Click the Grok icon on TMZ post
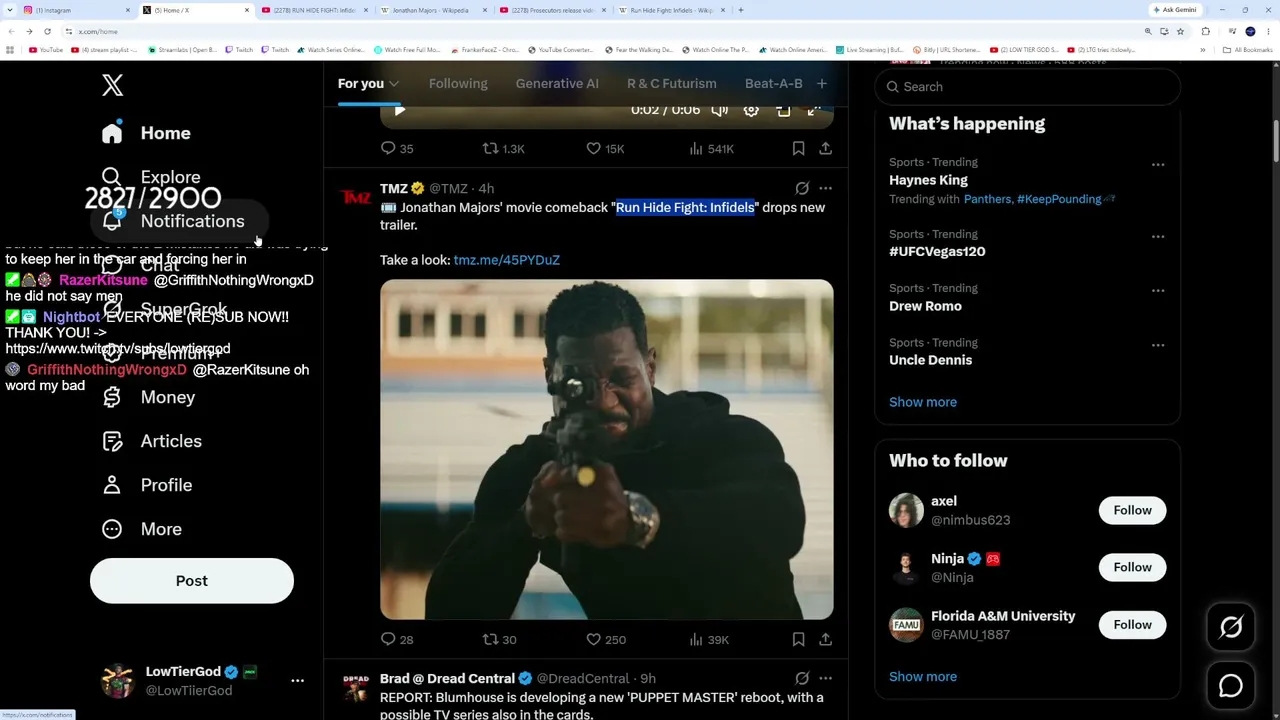The width and height of the screenshot is (1280, 720). coord(802,188)
